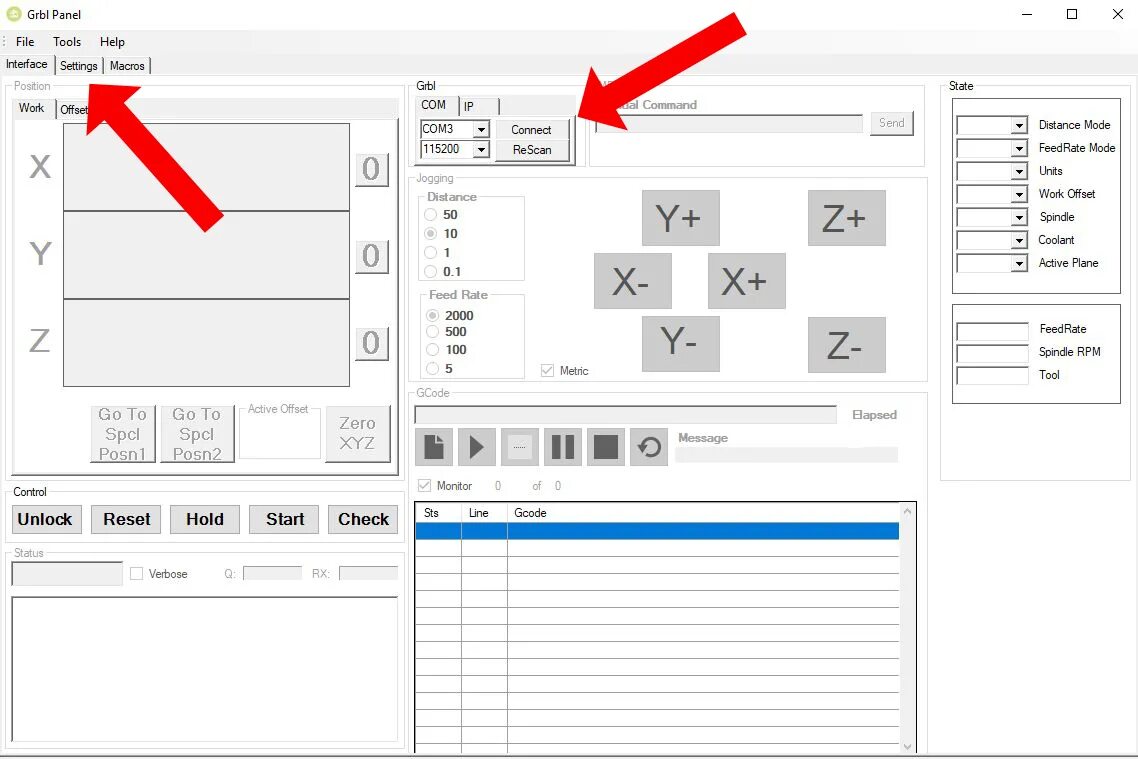This screenshot has height=759, width=1138.
Task: Open the COM3 port dropdown
Action: [480, 129]
